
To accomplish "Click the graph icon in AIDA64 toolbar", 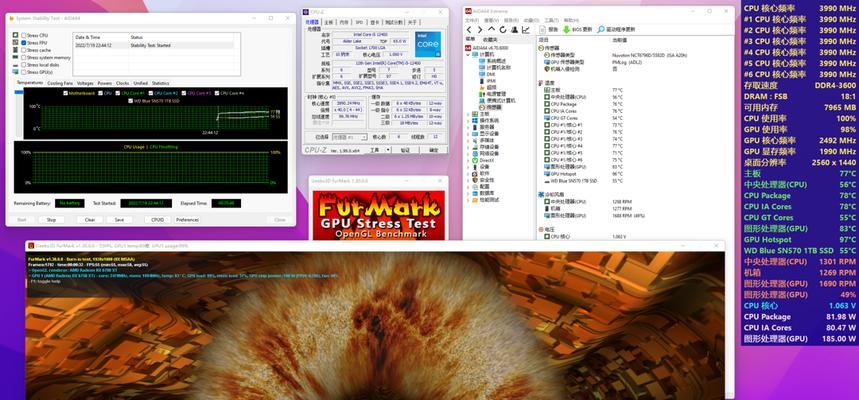I will (x=526, y=30).
